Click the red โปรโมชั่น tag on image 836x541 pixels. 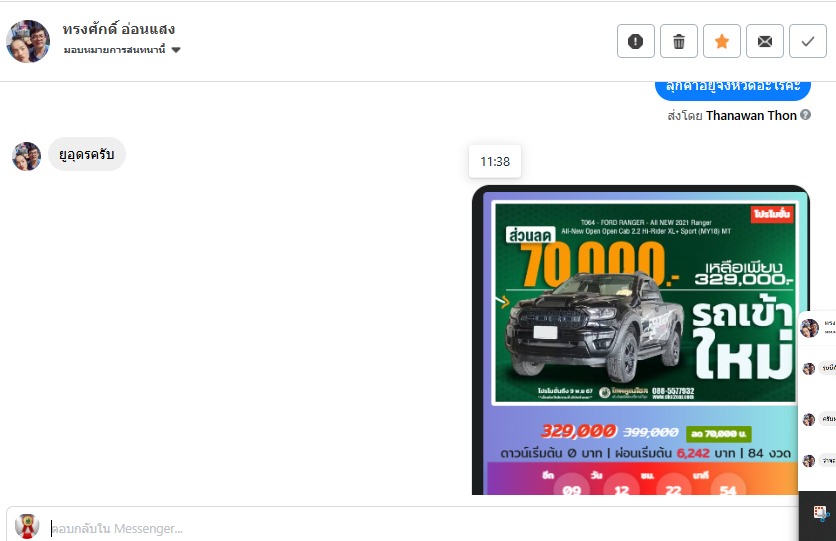click(771, 214)
